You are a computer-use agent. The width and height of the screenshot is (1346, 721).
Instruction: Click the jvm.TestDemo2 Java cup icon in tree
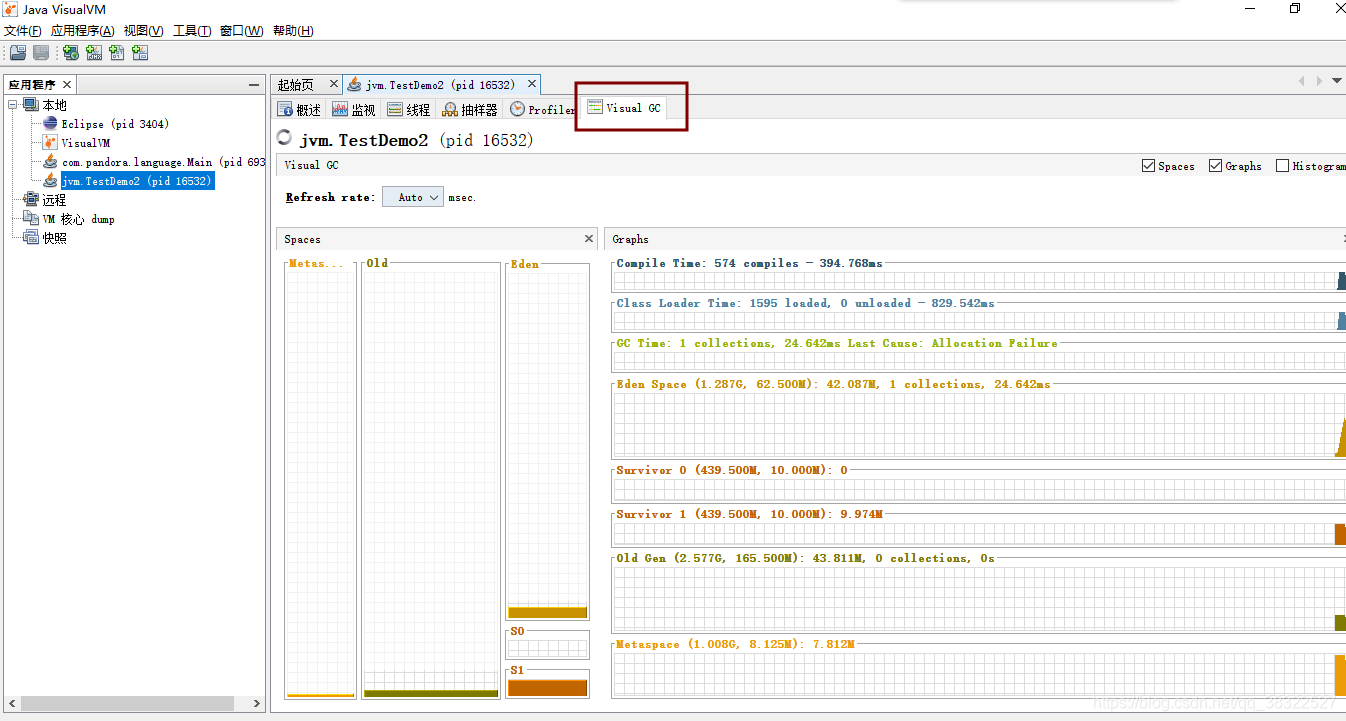pos(50,181)
